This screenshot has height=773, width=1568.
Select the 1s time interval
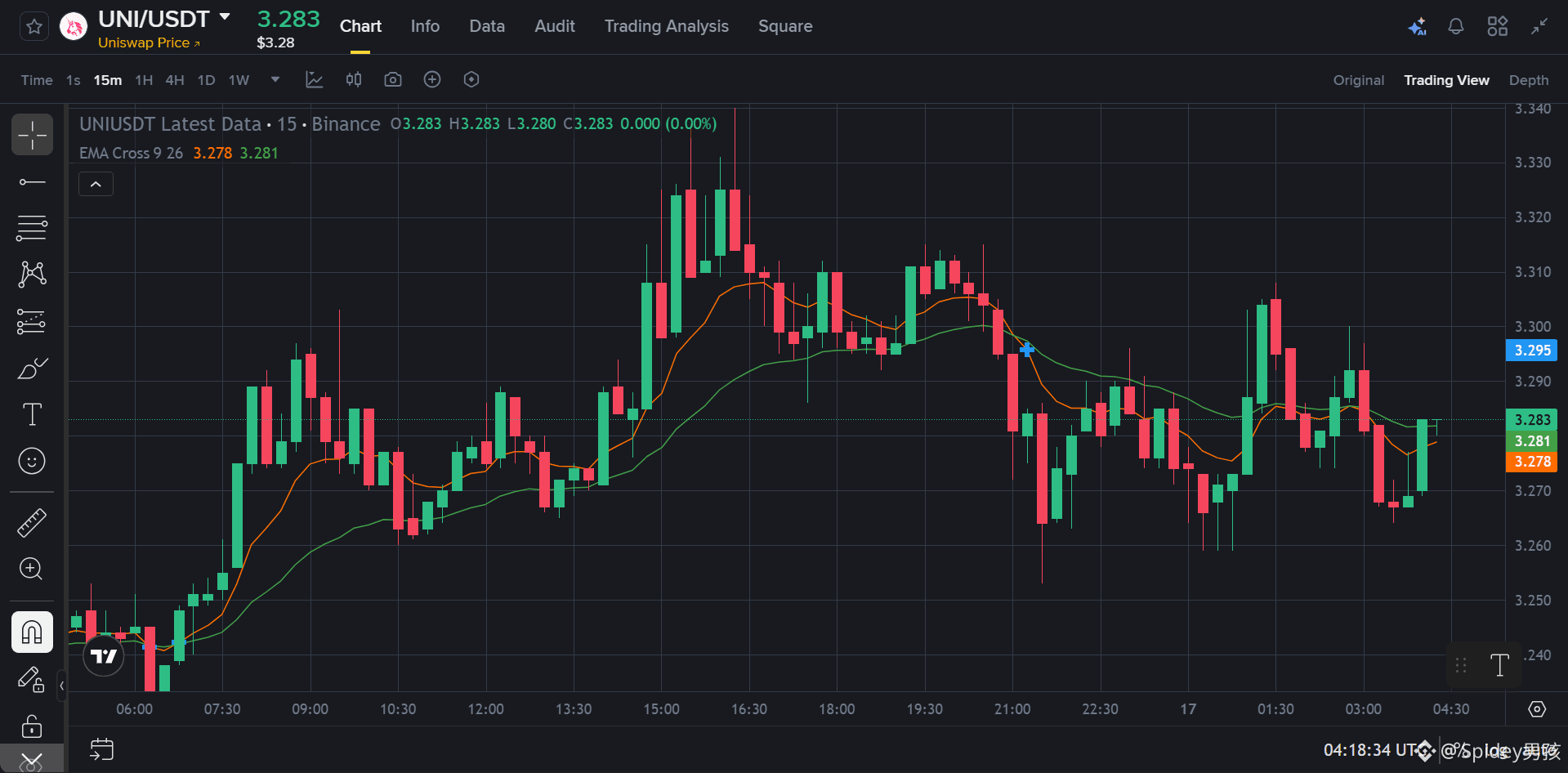74,80
